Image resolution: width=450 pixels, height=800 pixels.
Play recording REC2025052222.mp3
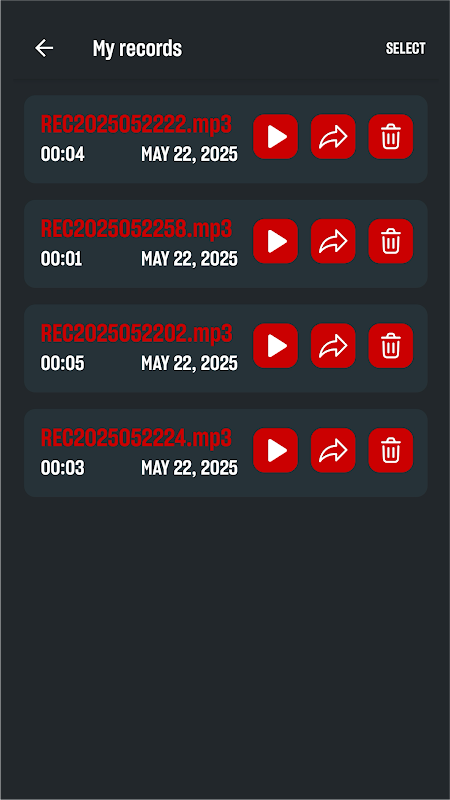tap(276, 137)
